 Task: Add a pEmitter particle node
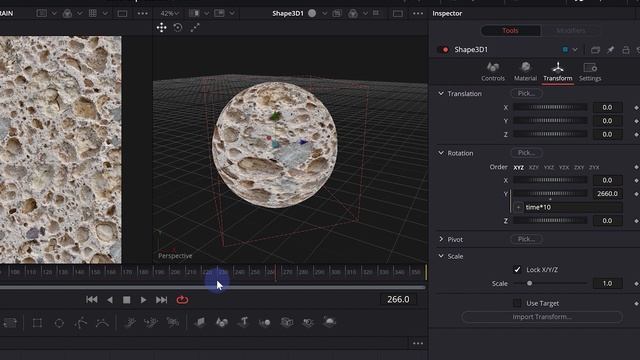pos(130,322)
